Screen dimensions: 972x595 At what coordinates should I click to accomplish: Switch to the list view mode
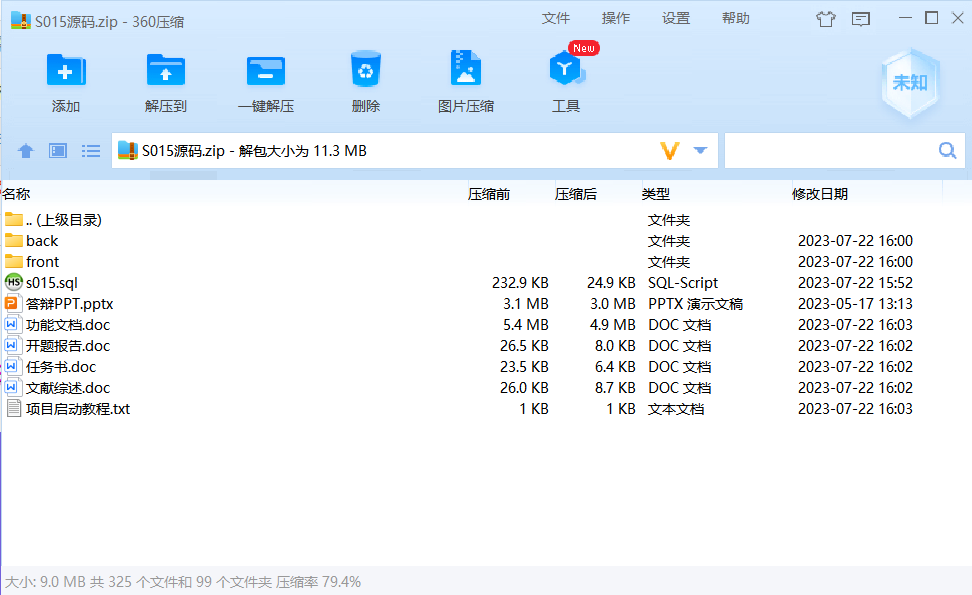tap(91, 151)
